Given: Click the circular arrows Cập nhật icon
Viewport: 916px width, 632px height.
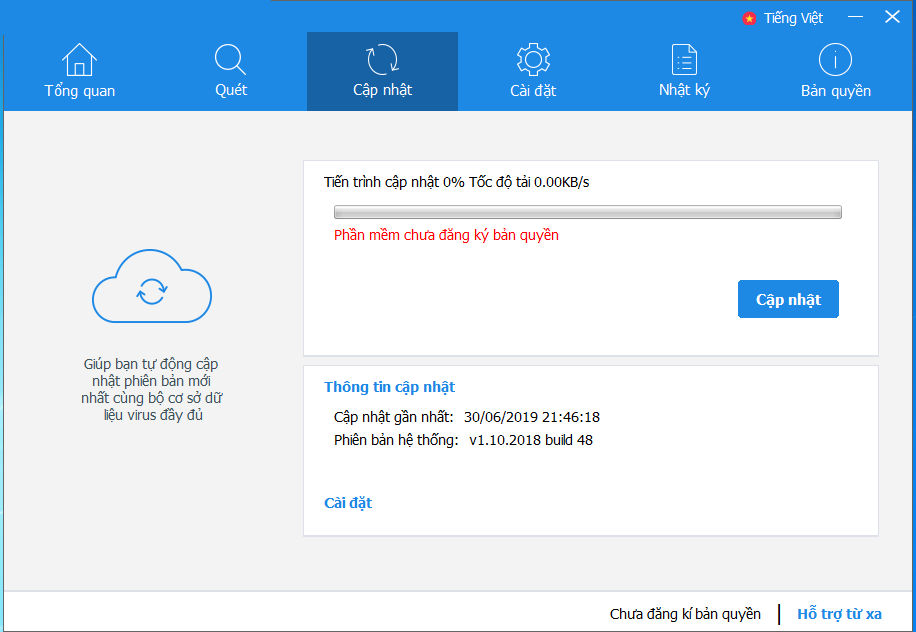Looking at the screenshot, I should (x=382, y=60).
